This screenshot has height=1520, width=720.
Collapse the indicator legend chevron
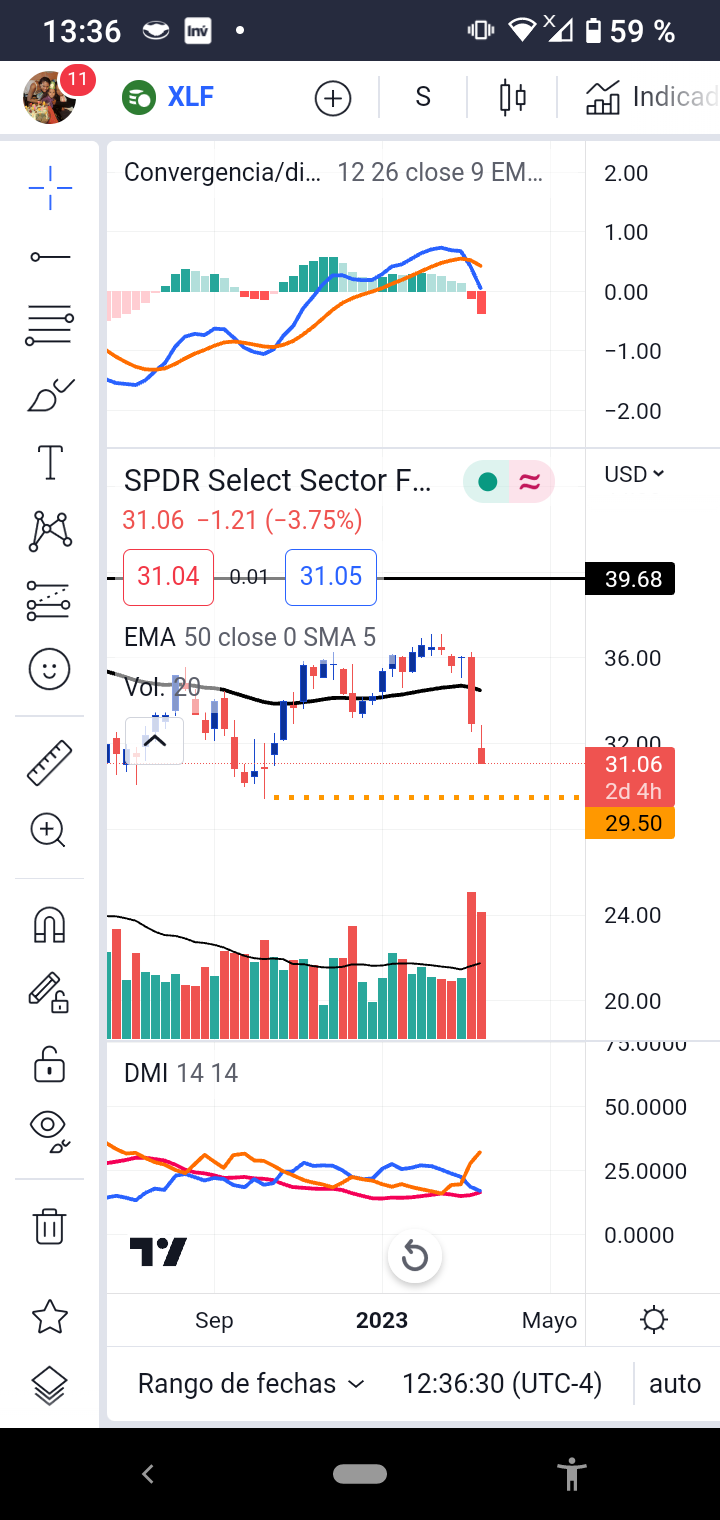[155, 741]
